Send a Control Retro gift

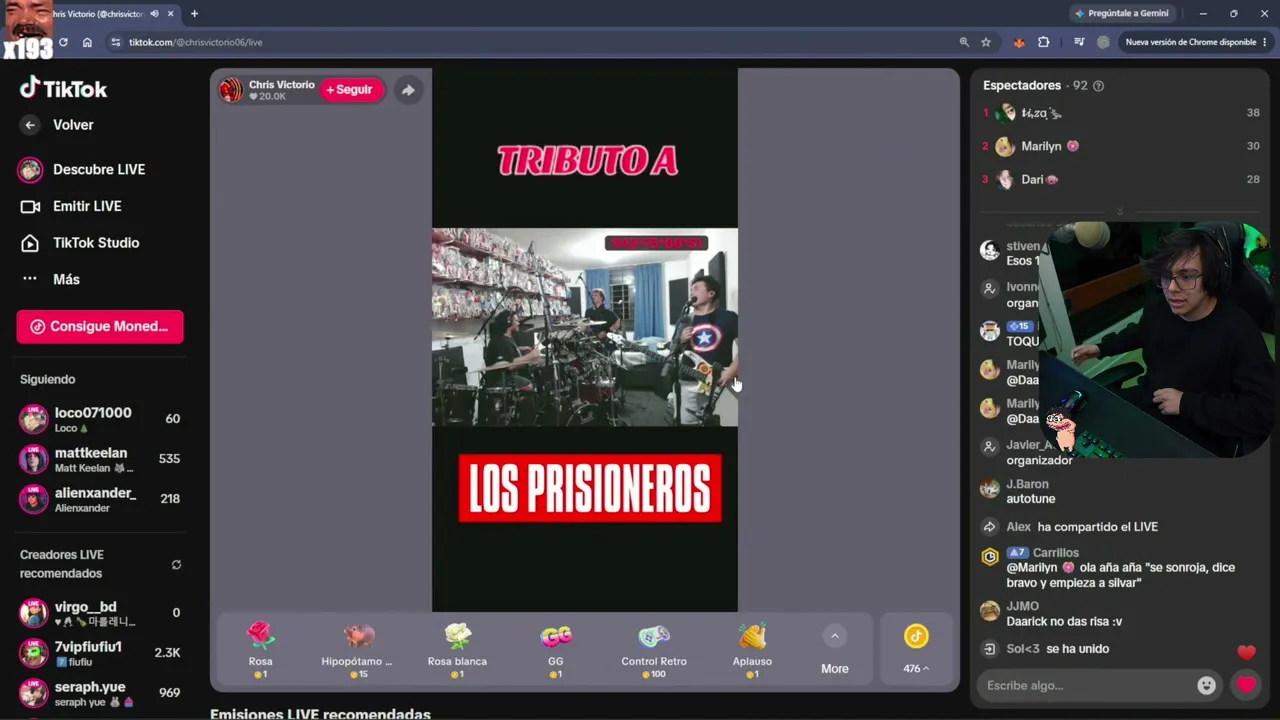654,648
